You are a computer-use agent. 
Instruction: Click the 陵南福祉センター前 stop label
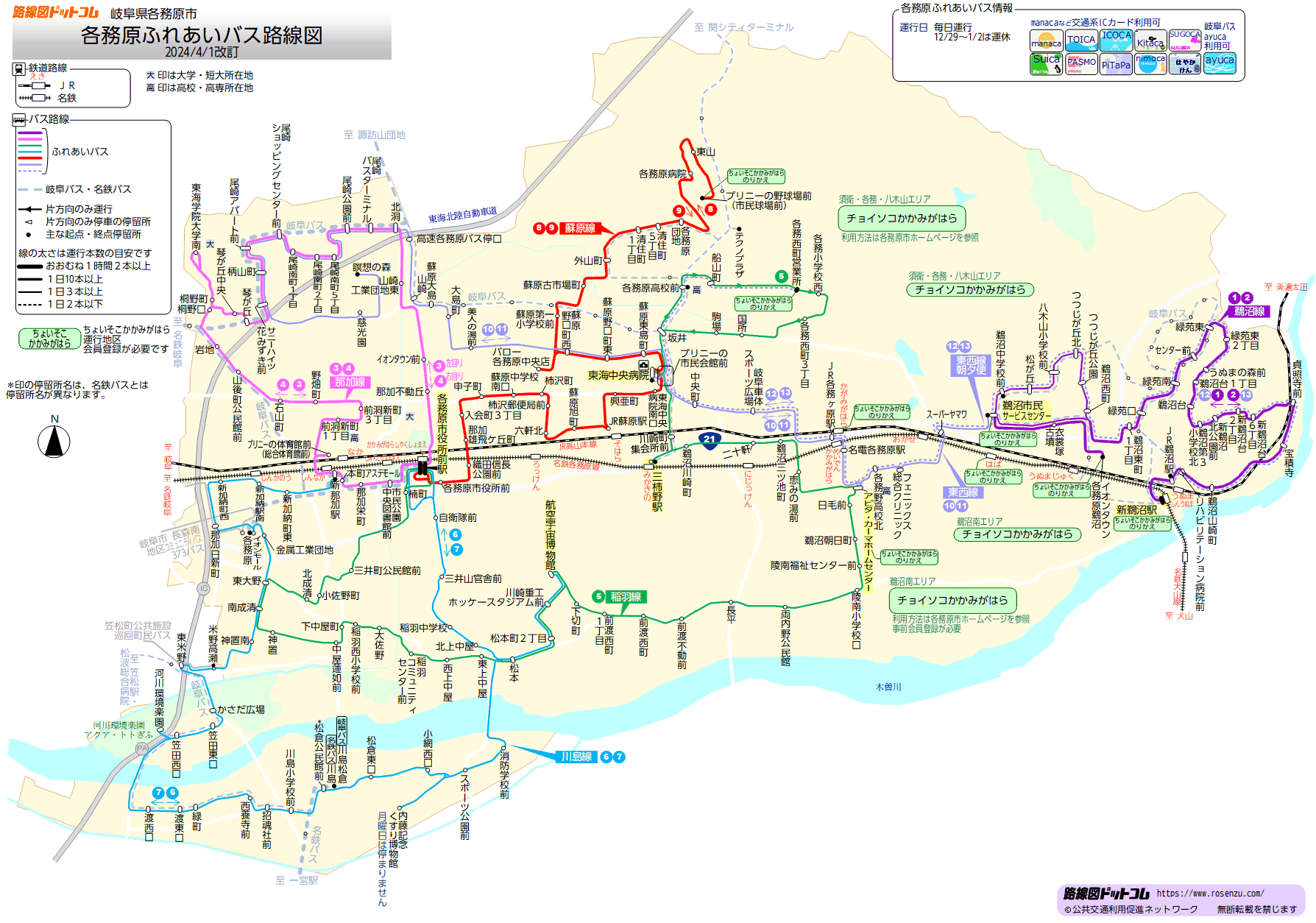pos(814,565)
